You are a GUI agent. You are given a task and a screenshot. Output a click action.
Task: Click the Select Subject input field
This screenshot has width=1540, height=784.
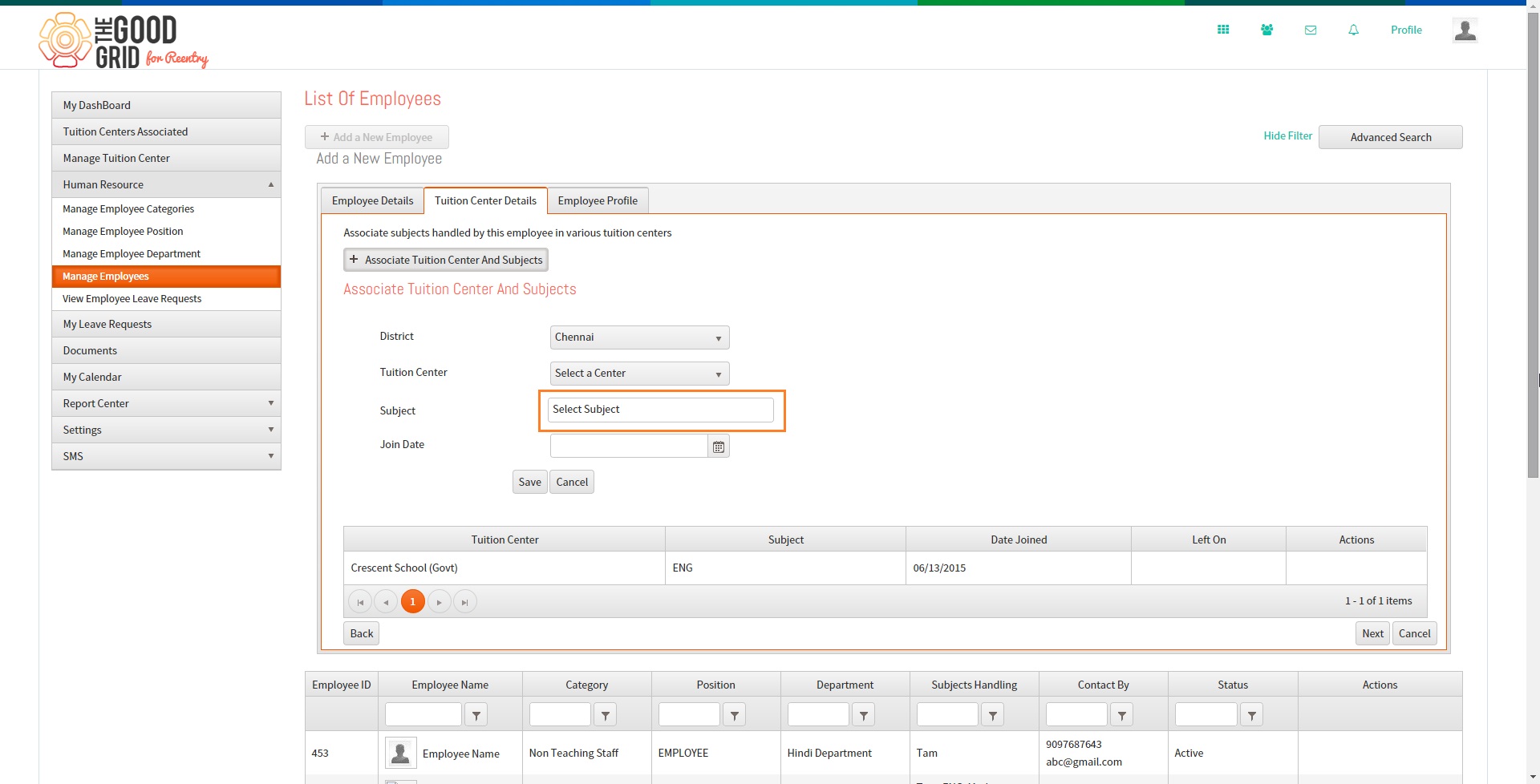(x=661, y=410)
